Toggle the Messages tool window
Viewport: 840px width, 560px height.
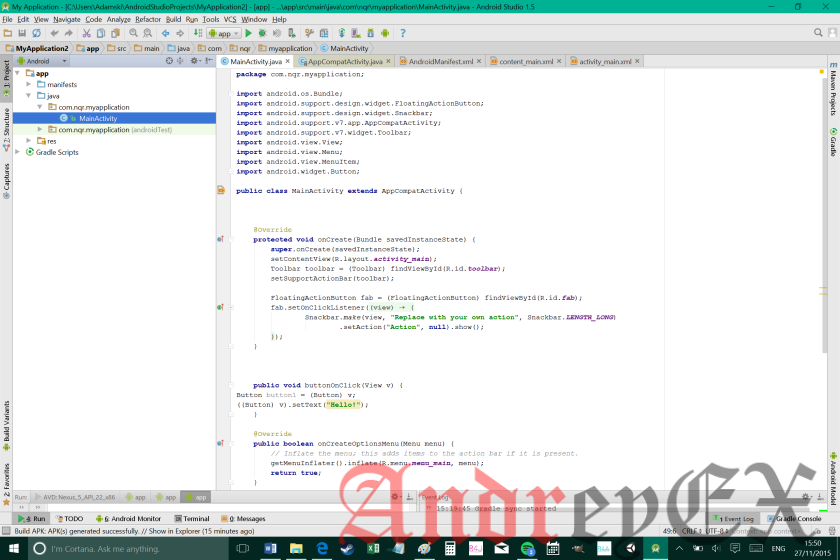coord(243,519)
